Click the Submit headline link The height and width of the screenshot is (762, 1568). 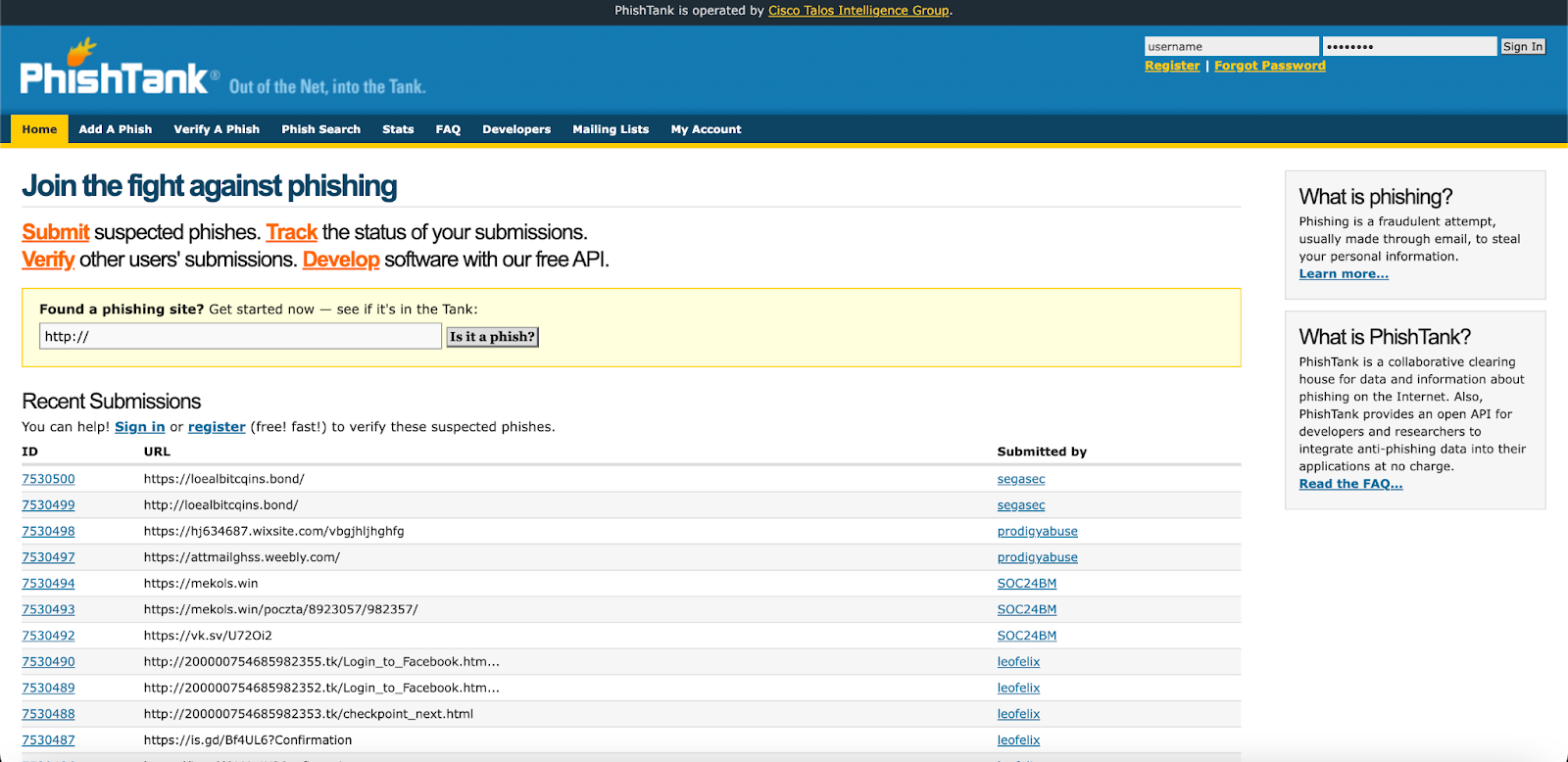click(x=56, y=232)
